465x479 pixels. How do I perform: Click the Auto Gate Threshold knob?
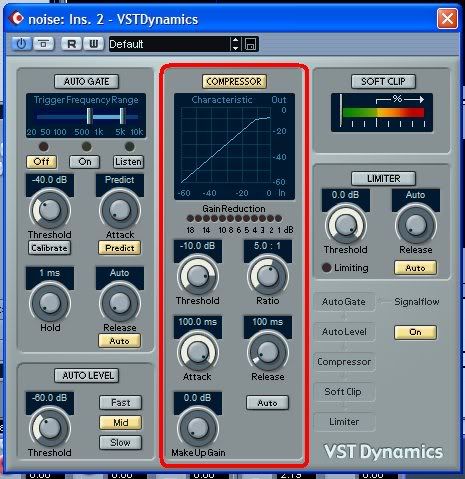click(50, 210)
